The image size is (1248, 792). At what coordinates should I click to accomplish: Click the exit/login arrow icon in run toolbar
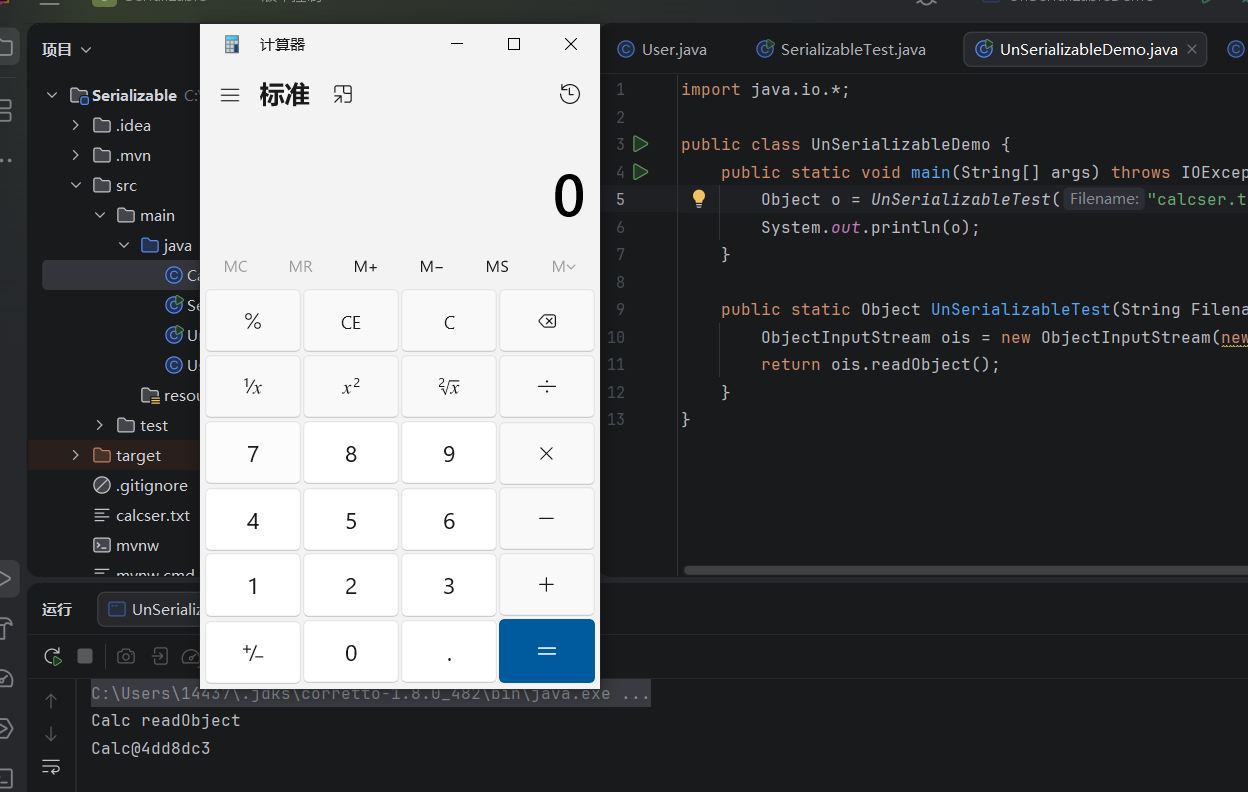160,656
